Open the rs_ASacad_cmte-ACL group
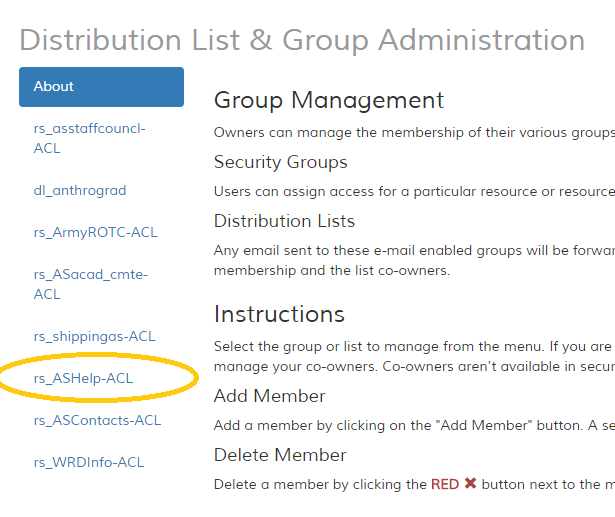This screenshot has height=517, width=615. 91,284
